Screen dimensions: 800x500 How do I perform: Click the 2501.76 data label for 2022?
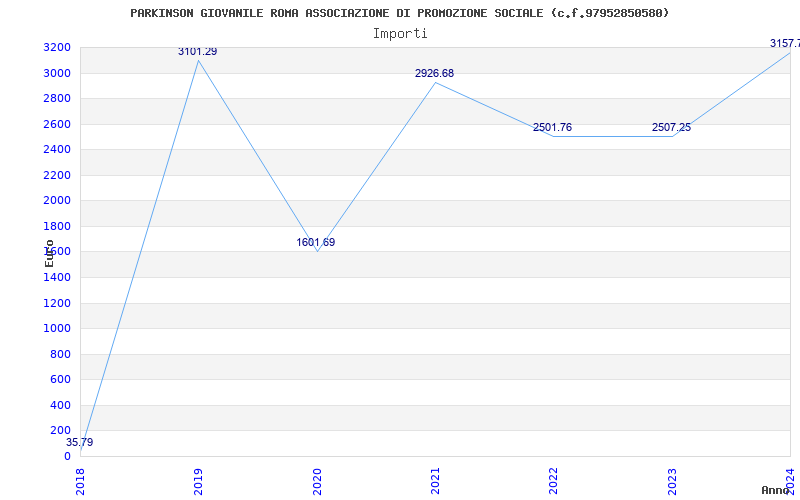[x=553, y=128]
